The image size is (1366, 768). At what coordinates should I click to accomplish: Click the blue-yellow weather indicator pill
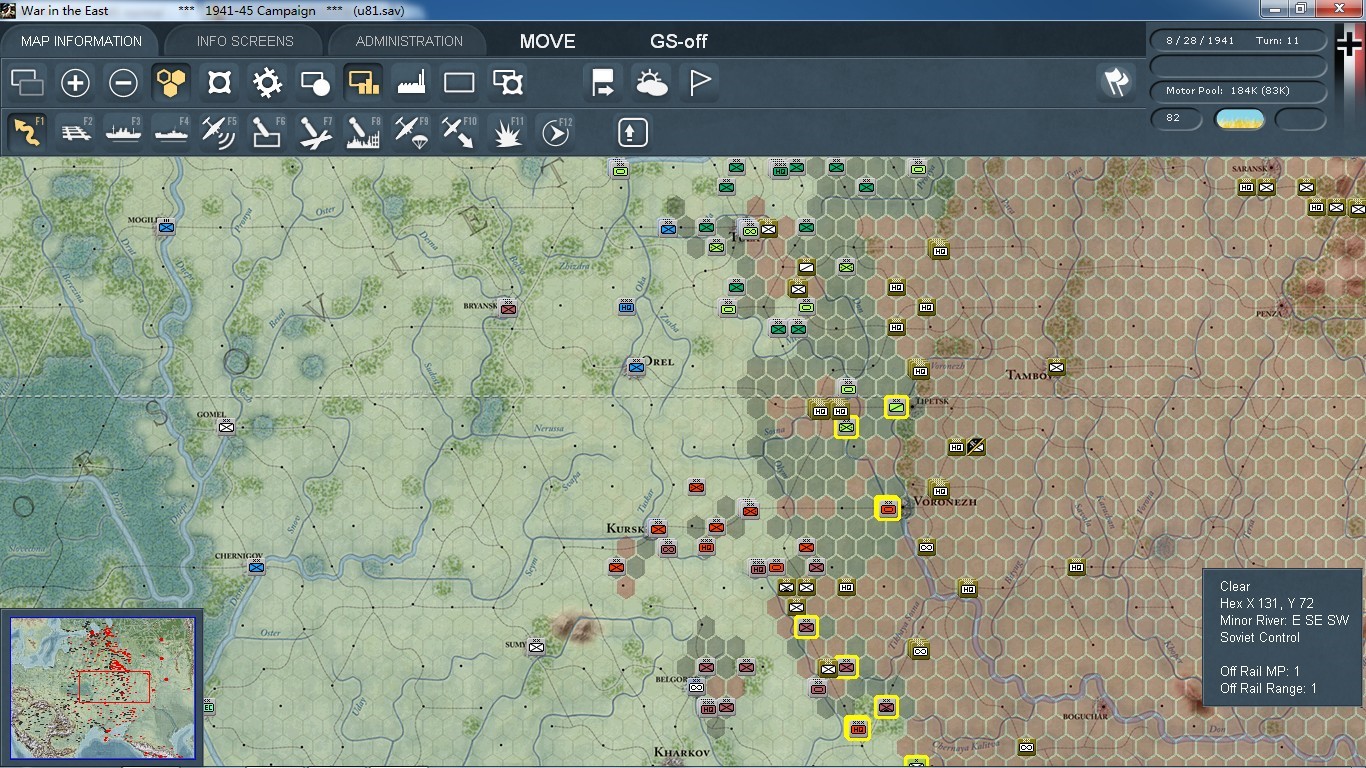coord(1239,119)
